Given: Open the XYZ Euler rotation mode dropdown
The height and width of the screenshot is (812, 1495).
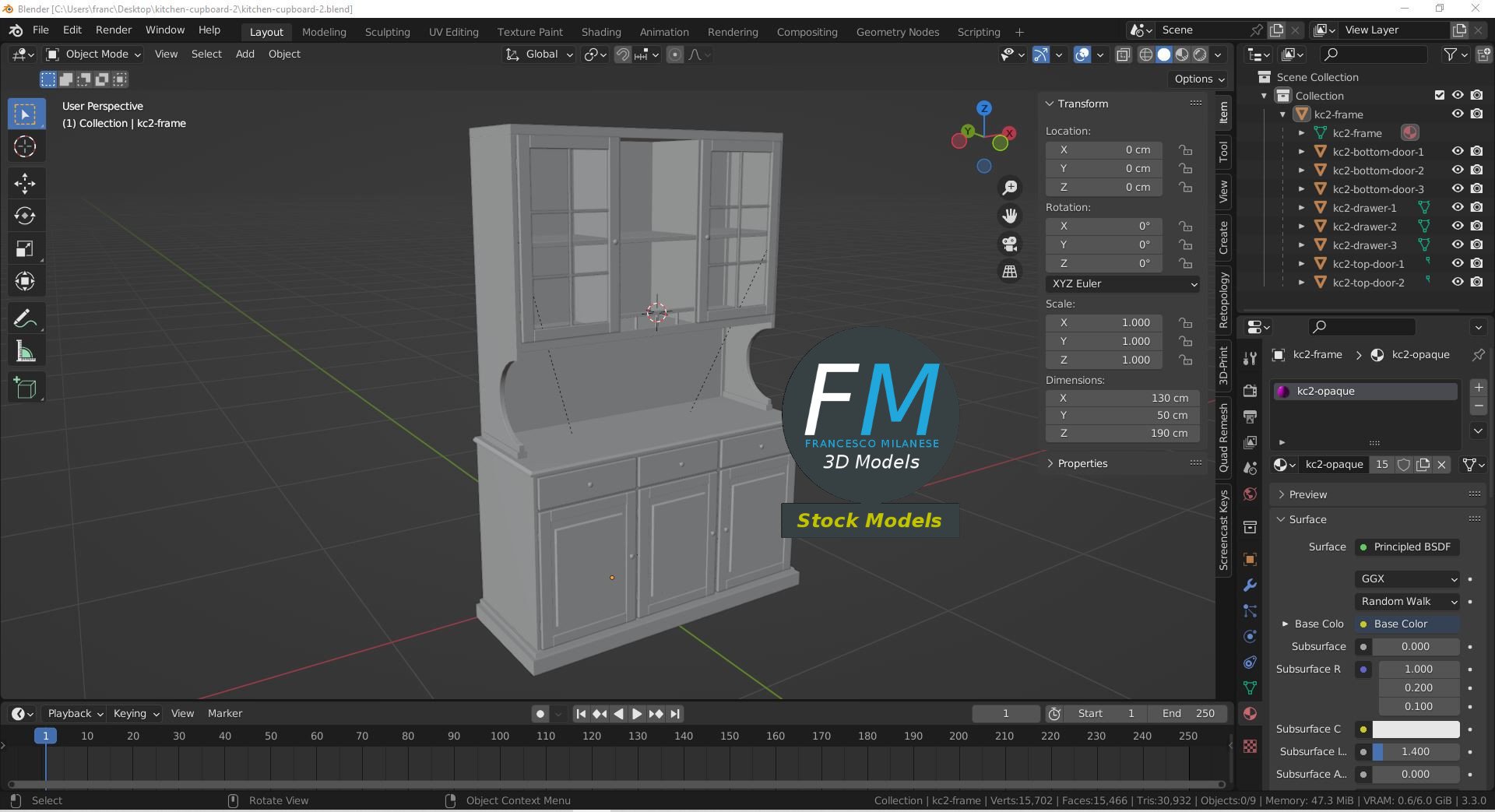Looking at the screenshot, I should pos(1123,284).
